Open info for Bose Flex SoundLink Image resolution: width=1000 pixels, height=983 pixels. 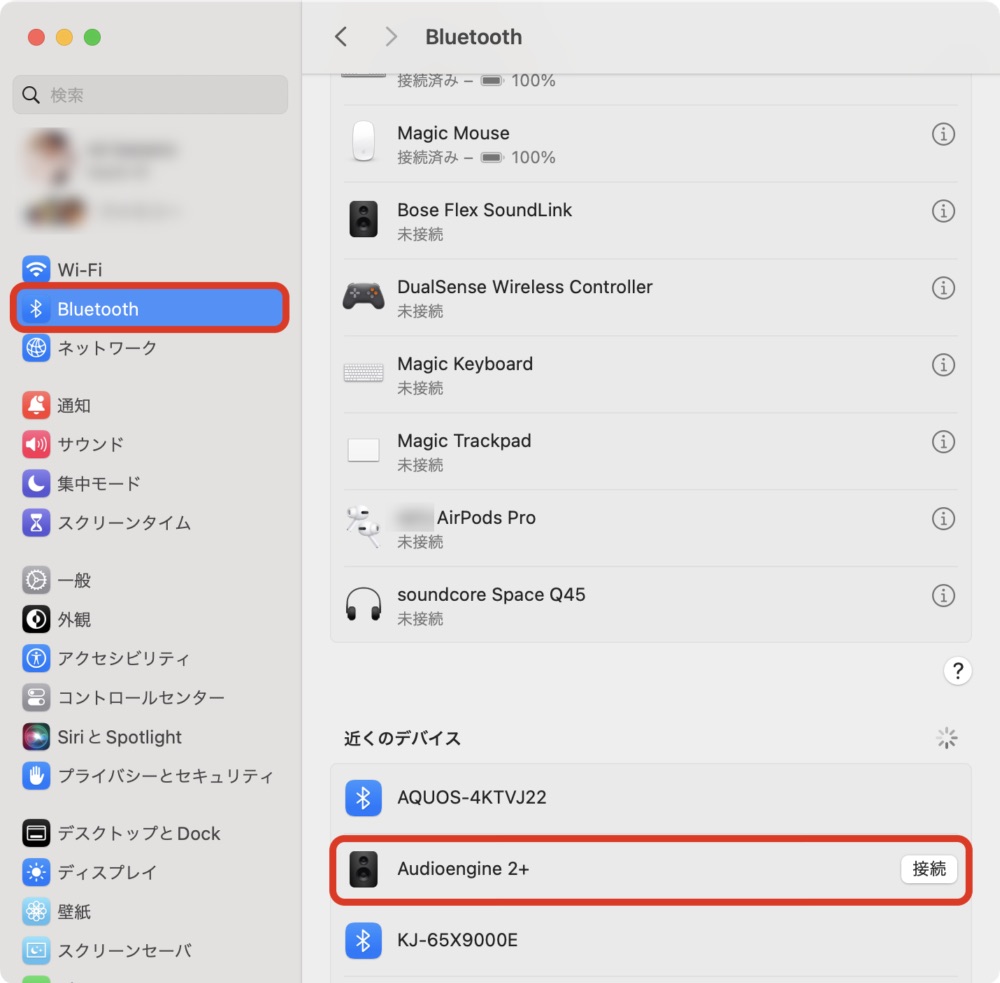pyautogui.click(x=943, y=211)
